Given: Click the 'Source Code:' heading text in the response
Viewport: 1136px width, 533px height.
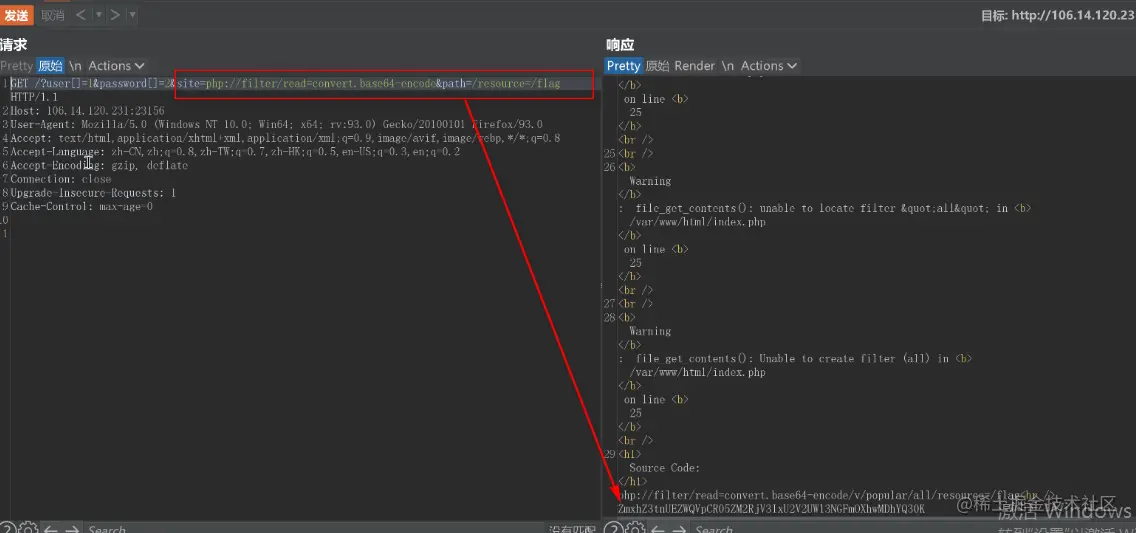Looking at the screenshot, I should [x=664, y=468].
